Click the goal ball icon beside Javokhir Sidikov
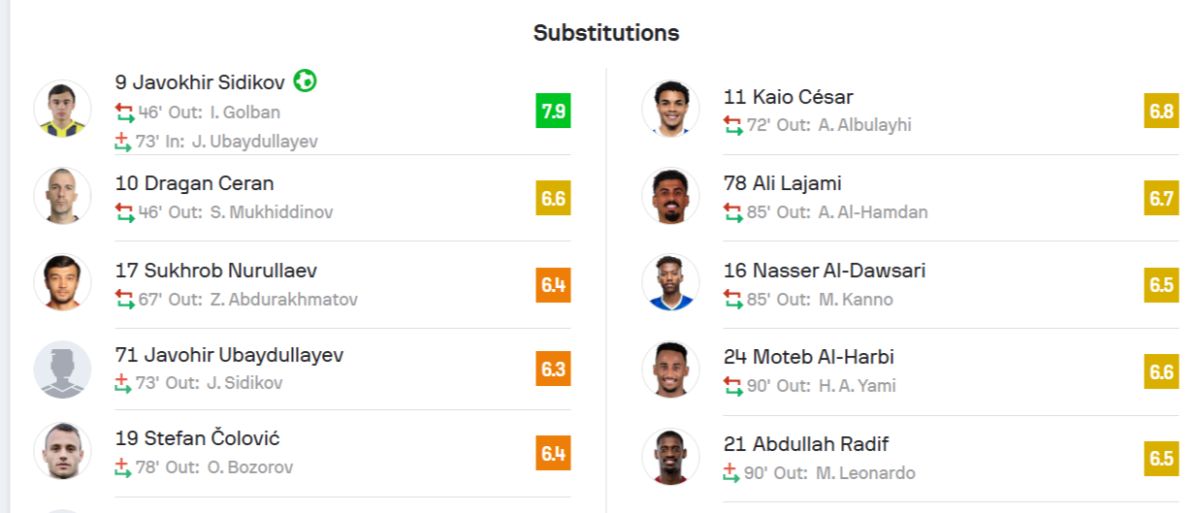Image resolution: width=1200 pixels, height=513 pixels. (x=305, y=81)
